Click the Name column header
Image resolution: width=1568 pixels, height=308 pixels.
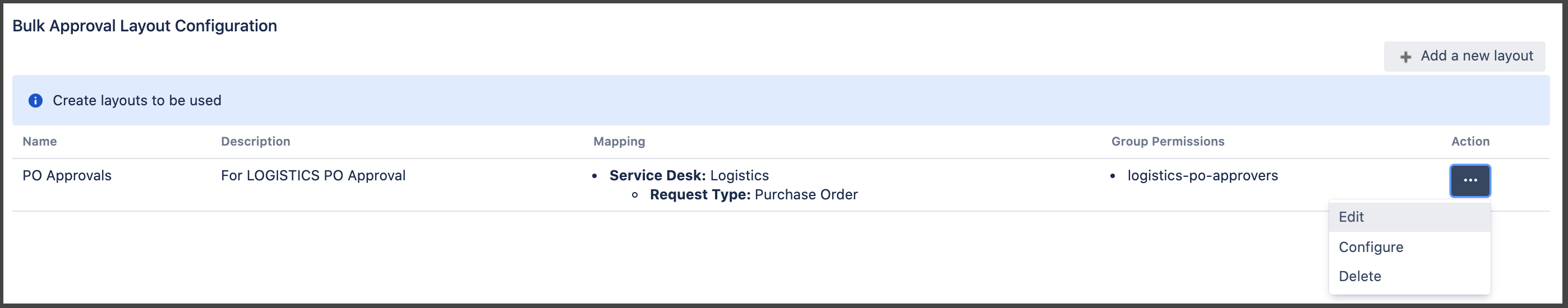click(x=40, y=142)
